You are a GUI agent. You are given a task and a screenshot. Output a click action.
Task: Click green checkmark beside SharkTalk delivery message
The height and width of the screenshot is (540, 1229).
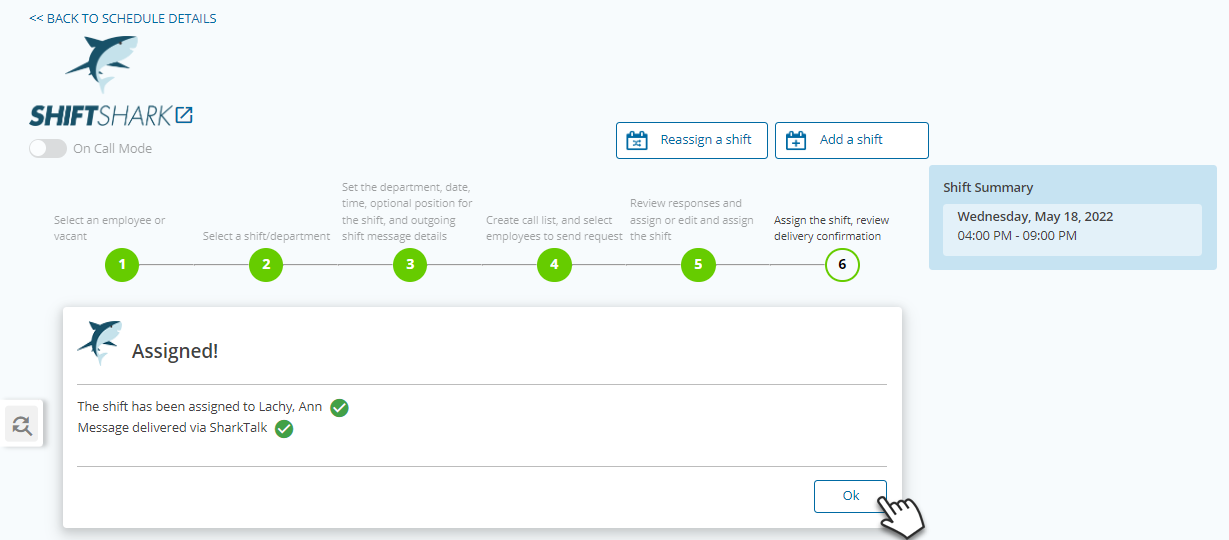(x=284, y=429)
